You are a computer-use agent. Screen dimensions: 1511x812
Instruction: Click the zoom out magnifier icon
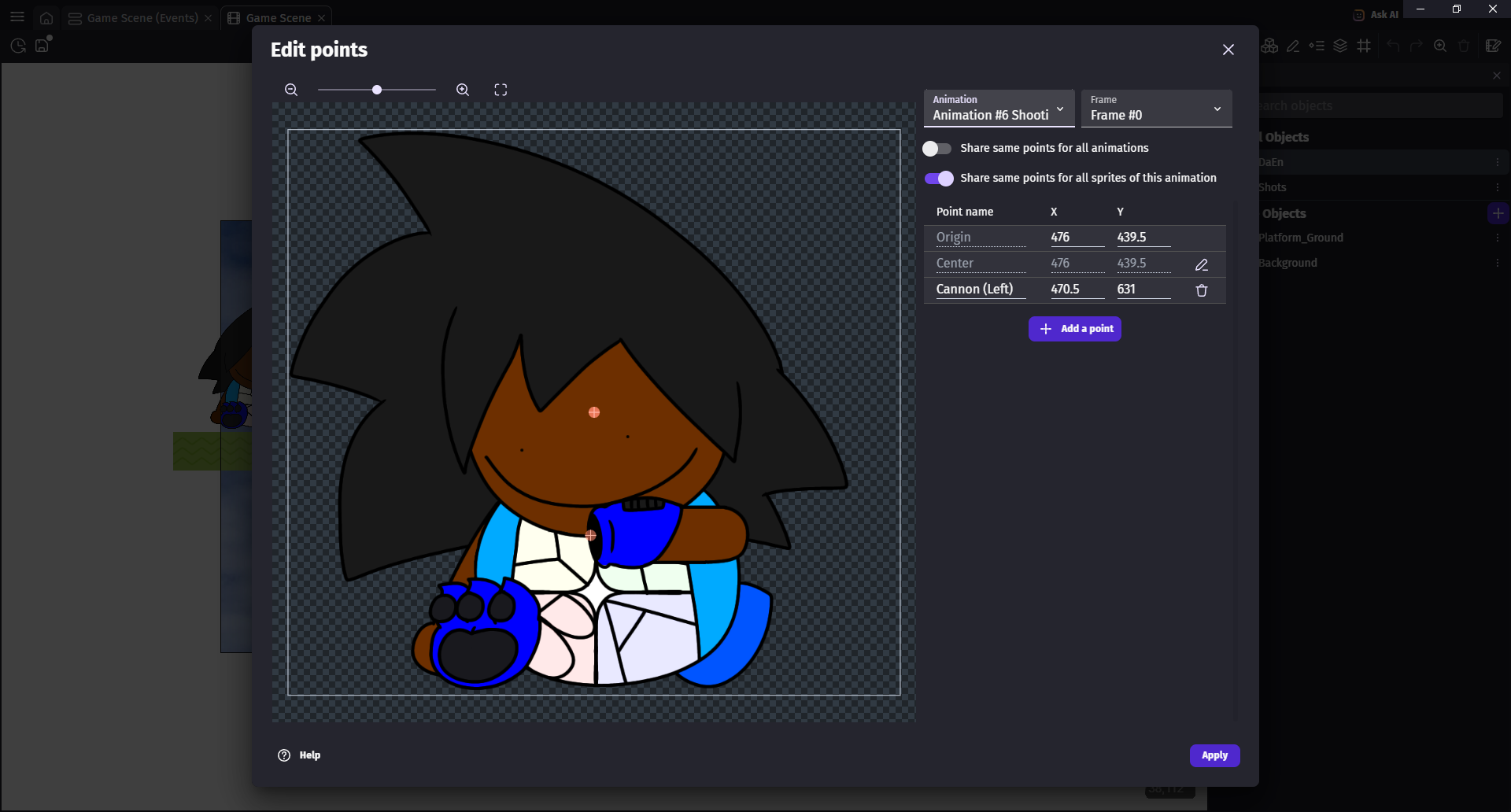pos(291,90)
